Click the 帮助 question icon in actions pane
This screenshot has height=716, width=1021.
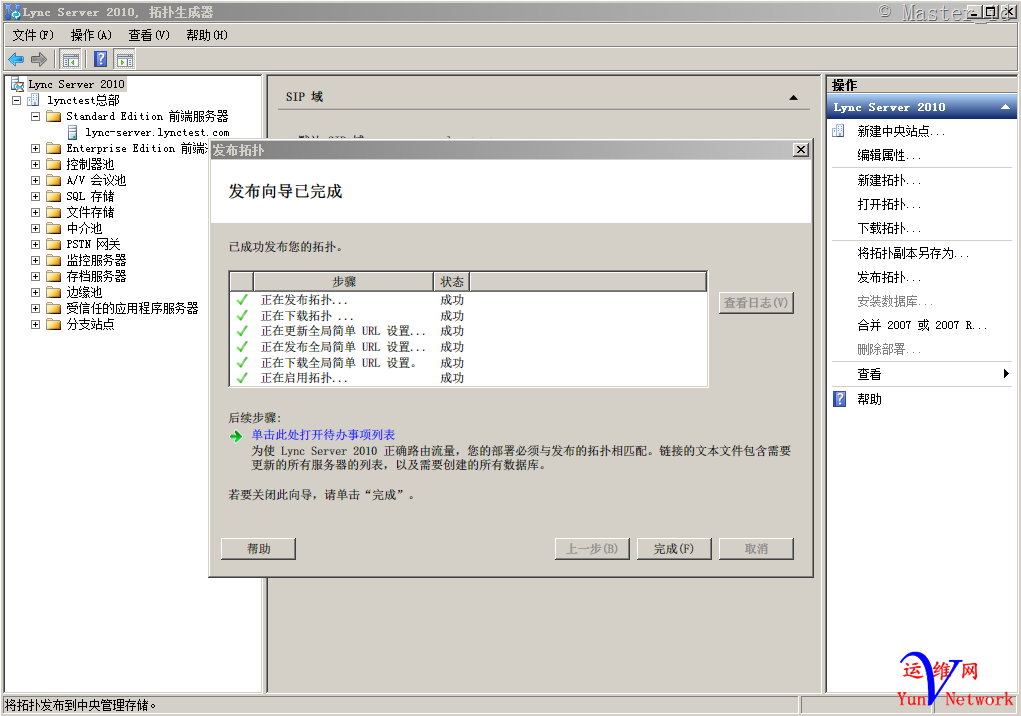840,399
